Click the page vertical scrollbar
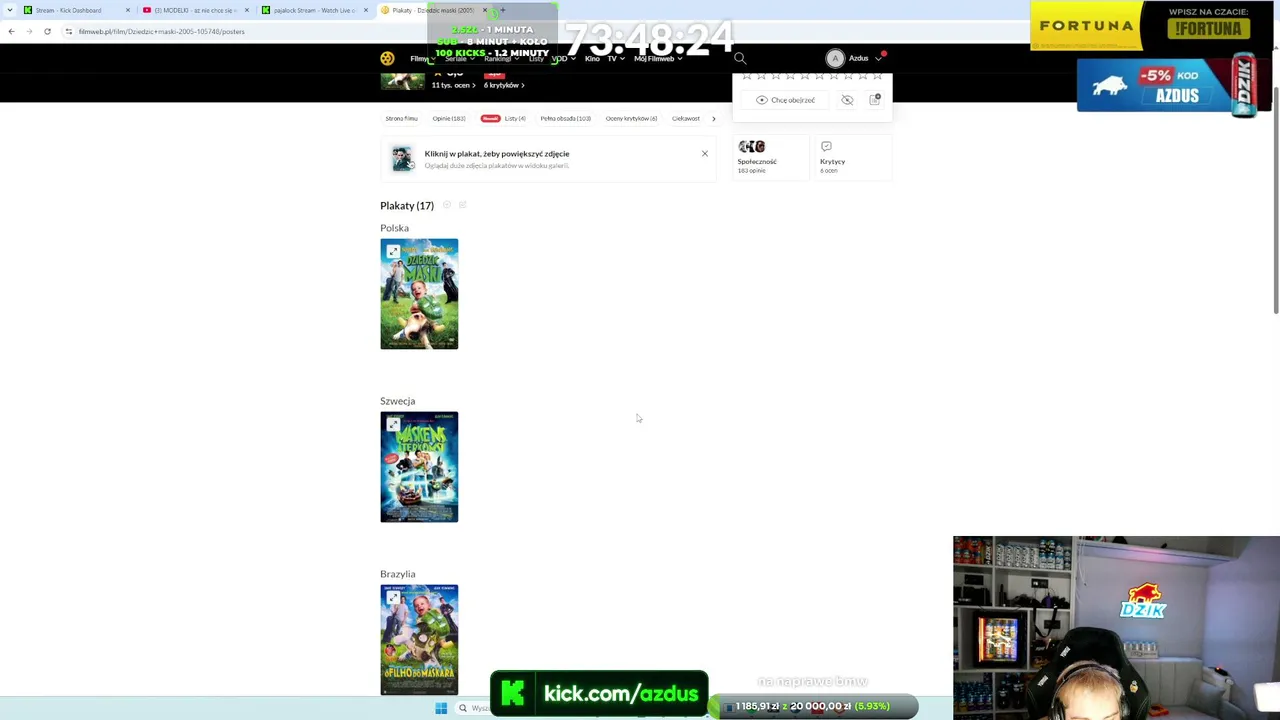This screenshot has width=1280, height=720. pos(1275,200)
